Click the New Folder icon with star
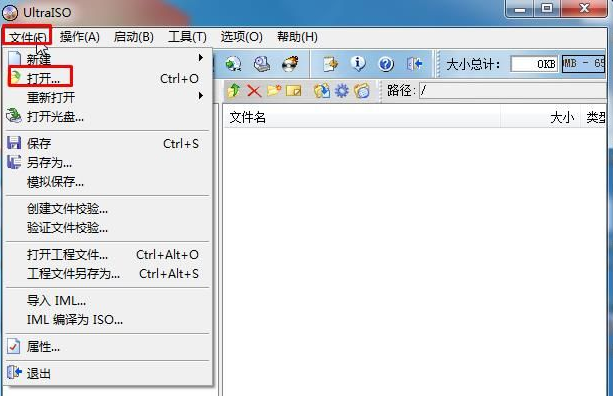 [x=274, y=91]
